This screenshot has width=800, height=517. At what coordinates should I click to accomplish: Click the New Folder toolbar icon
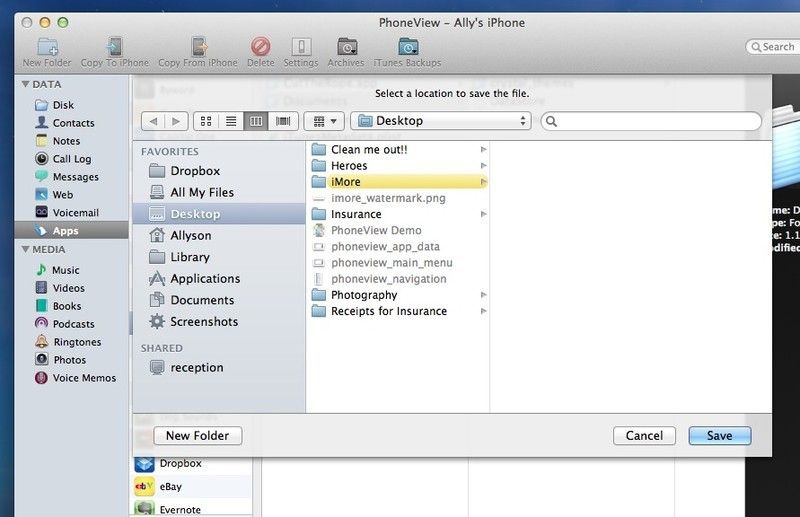coord(46,47)
